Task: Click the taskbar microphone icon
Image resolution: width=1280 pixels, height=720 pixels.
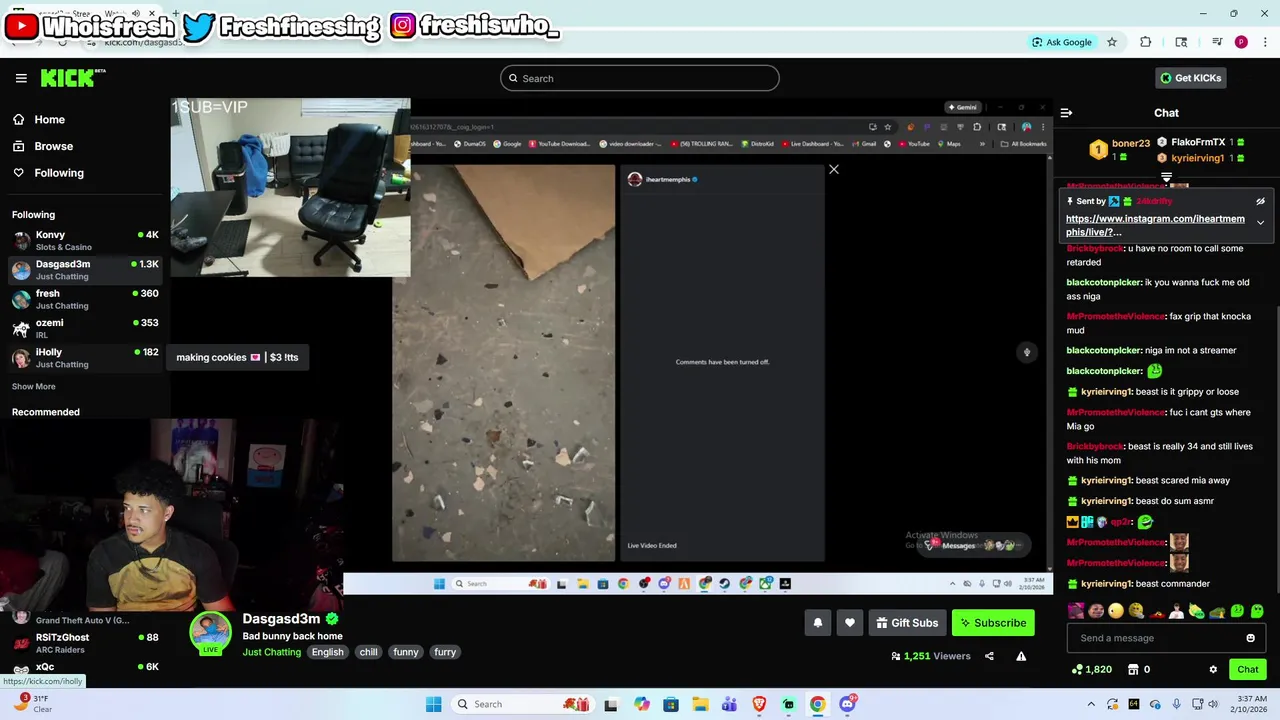Action: click(1176, 704)
